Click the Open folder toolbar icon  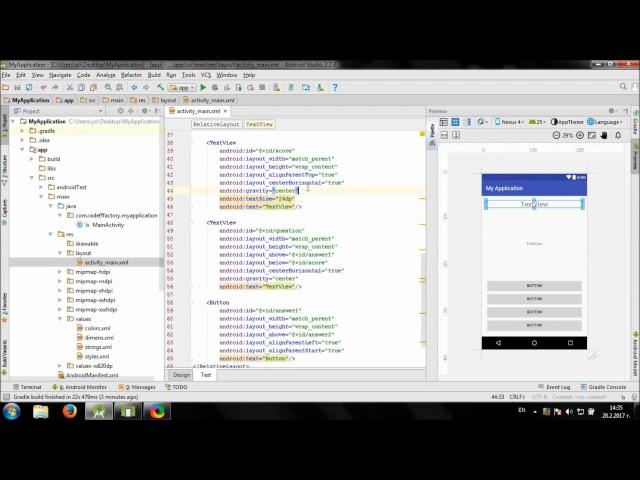(x=5, y=87)
